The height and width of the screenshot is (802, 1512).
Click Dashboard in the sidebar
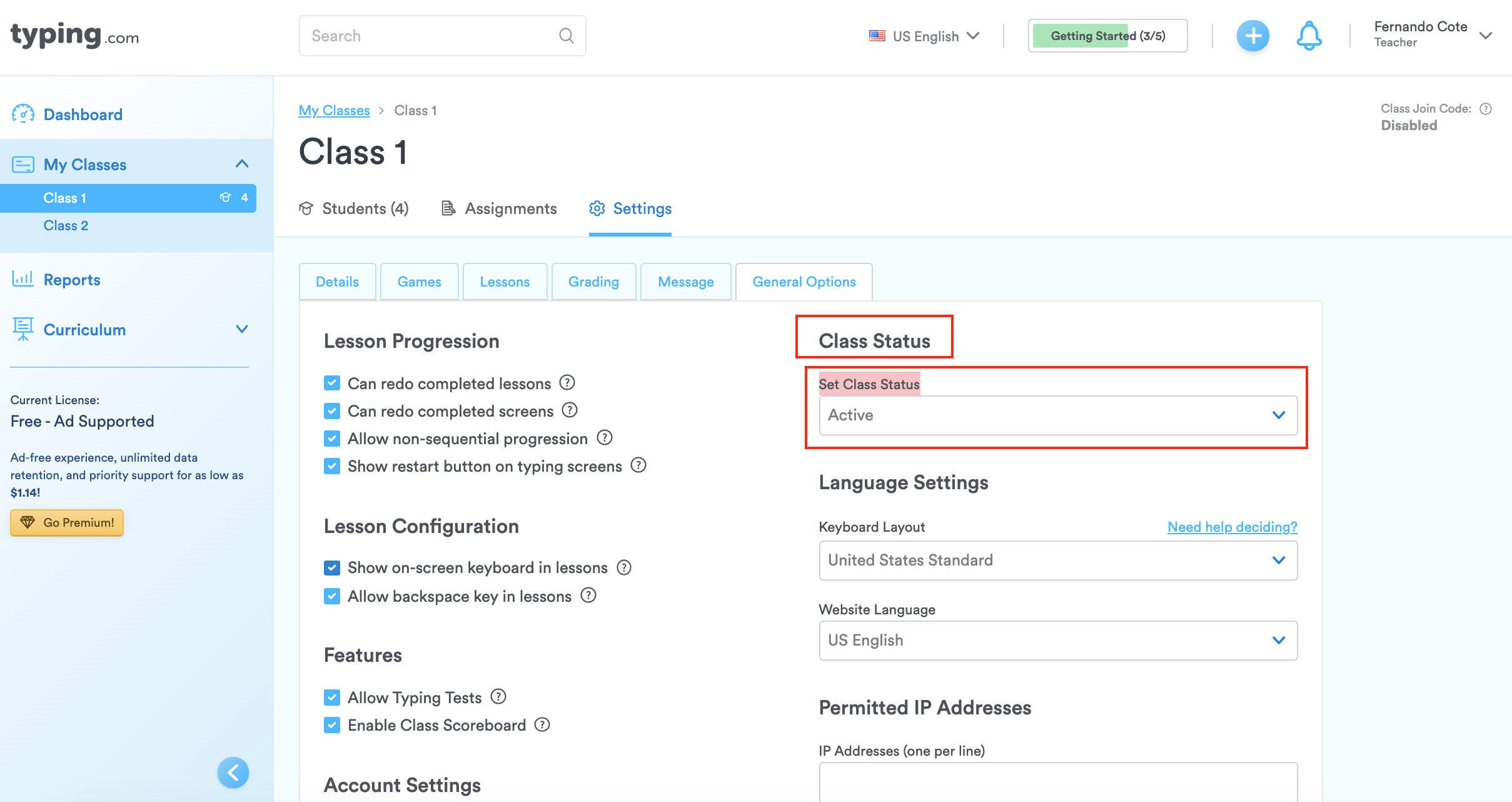pyautogui.click(x=83, y=114)
